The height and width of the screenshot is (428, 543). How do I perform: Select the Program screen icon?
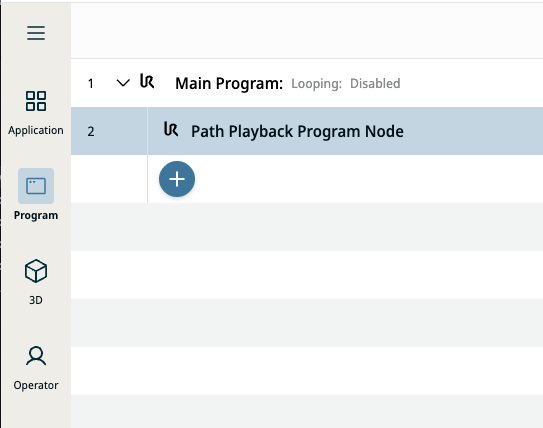coord(36,186)
